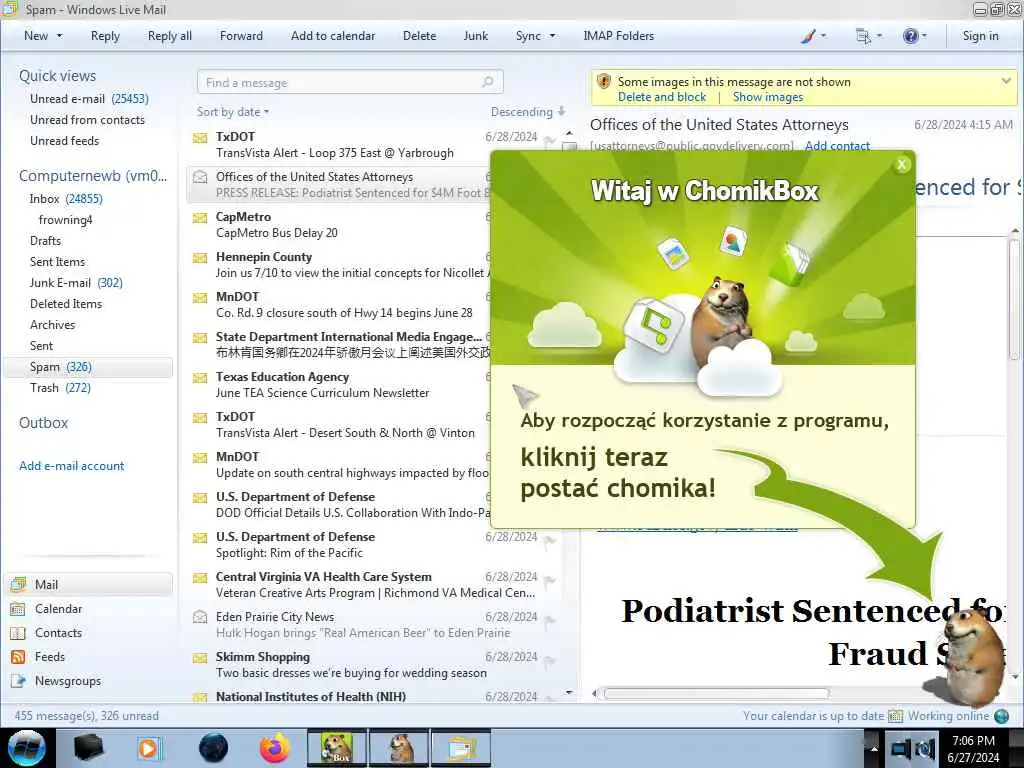Click the Add contact link
The height and width of the screenshot is (768, 1024).
click(837, 146)
